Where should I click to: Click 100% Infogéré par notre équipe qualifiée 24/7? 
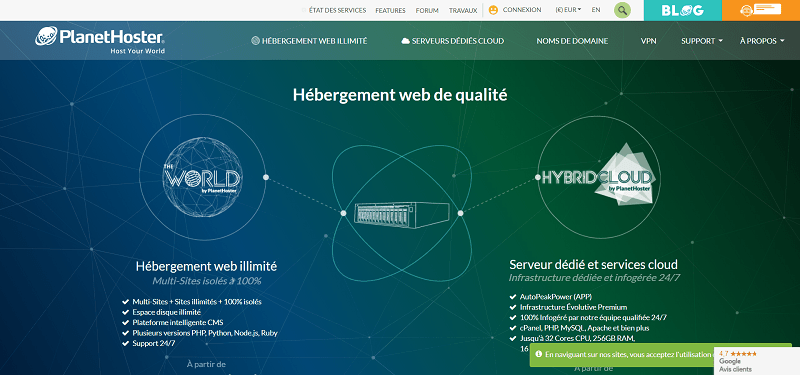coord(593,317)
